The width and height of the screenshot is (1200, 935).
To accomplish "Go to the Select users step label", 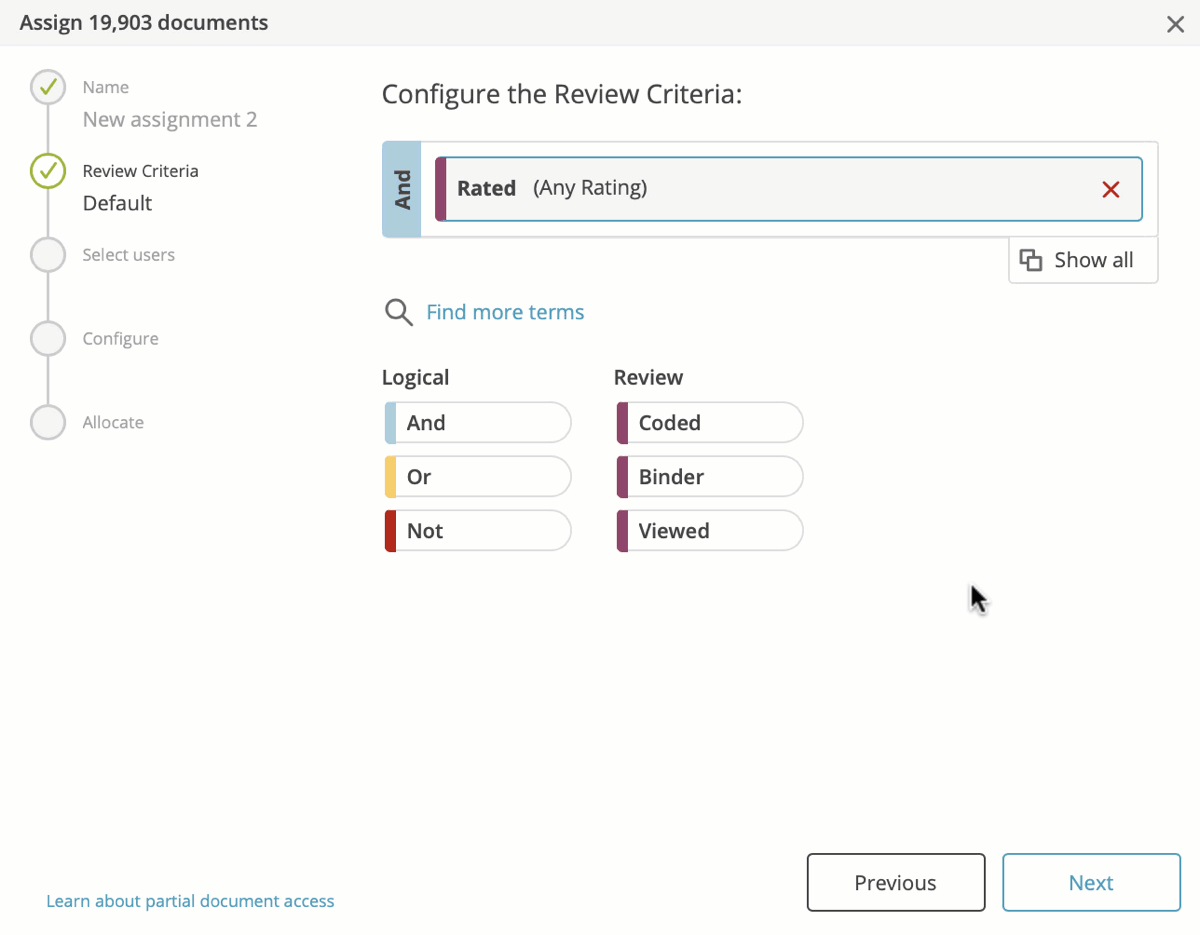I will [x=129, y=255].
